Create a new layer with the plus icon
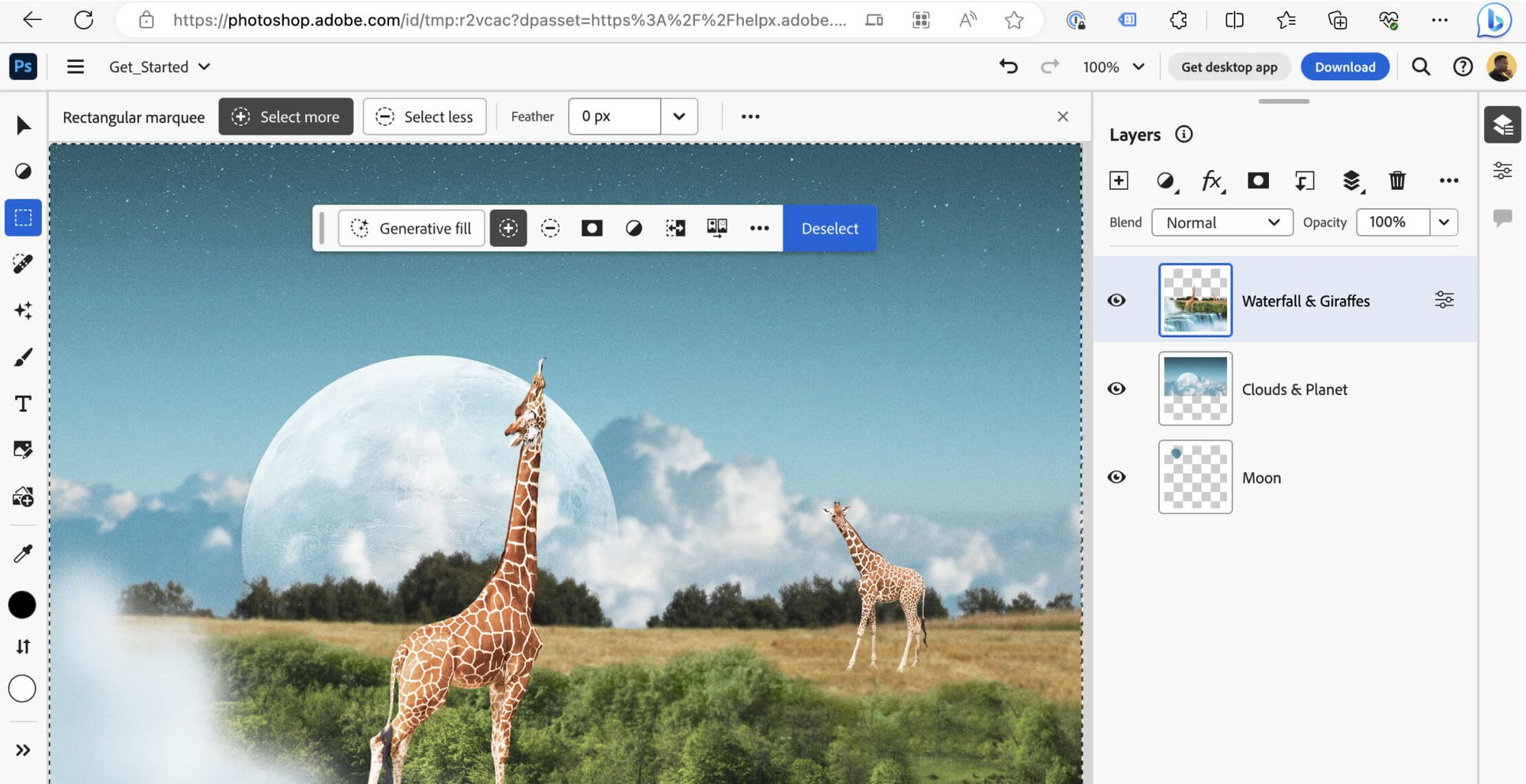 click(1119, 181)
